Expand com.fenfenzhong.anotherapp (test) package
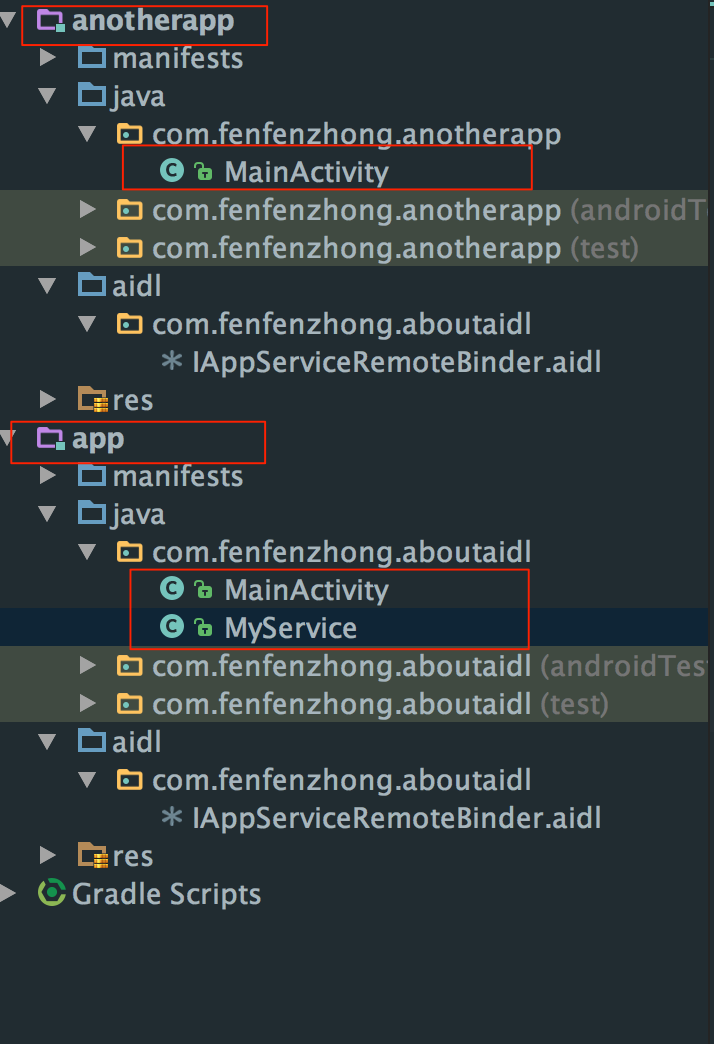Viewport: 714px width, 1044px height. [87, 248]
